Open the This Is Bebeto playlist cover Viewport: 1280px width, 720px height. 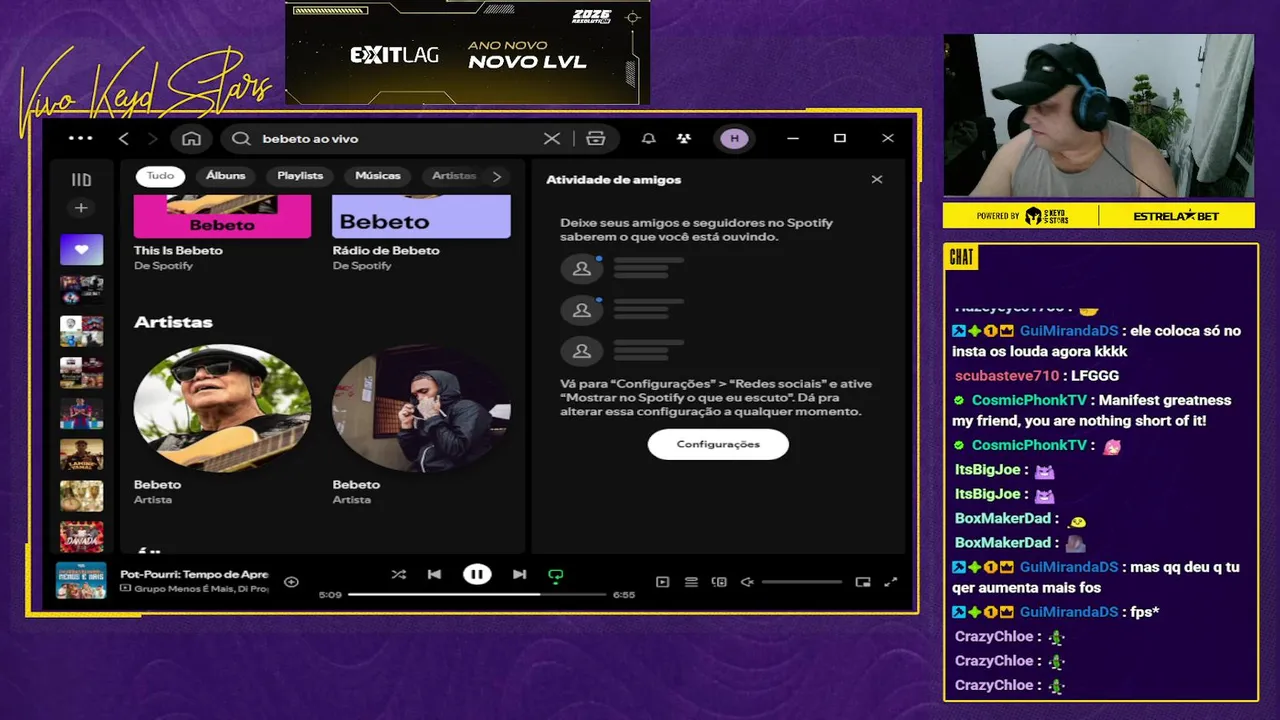(x=222, y=216)
